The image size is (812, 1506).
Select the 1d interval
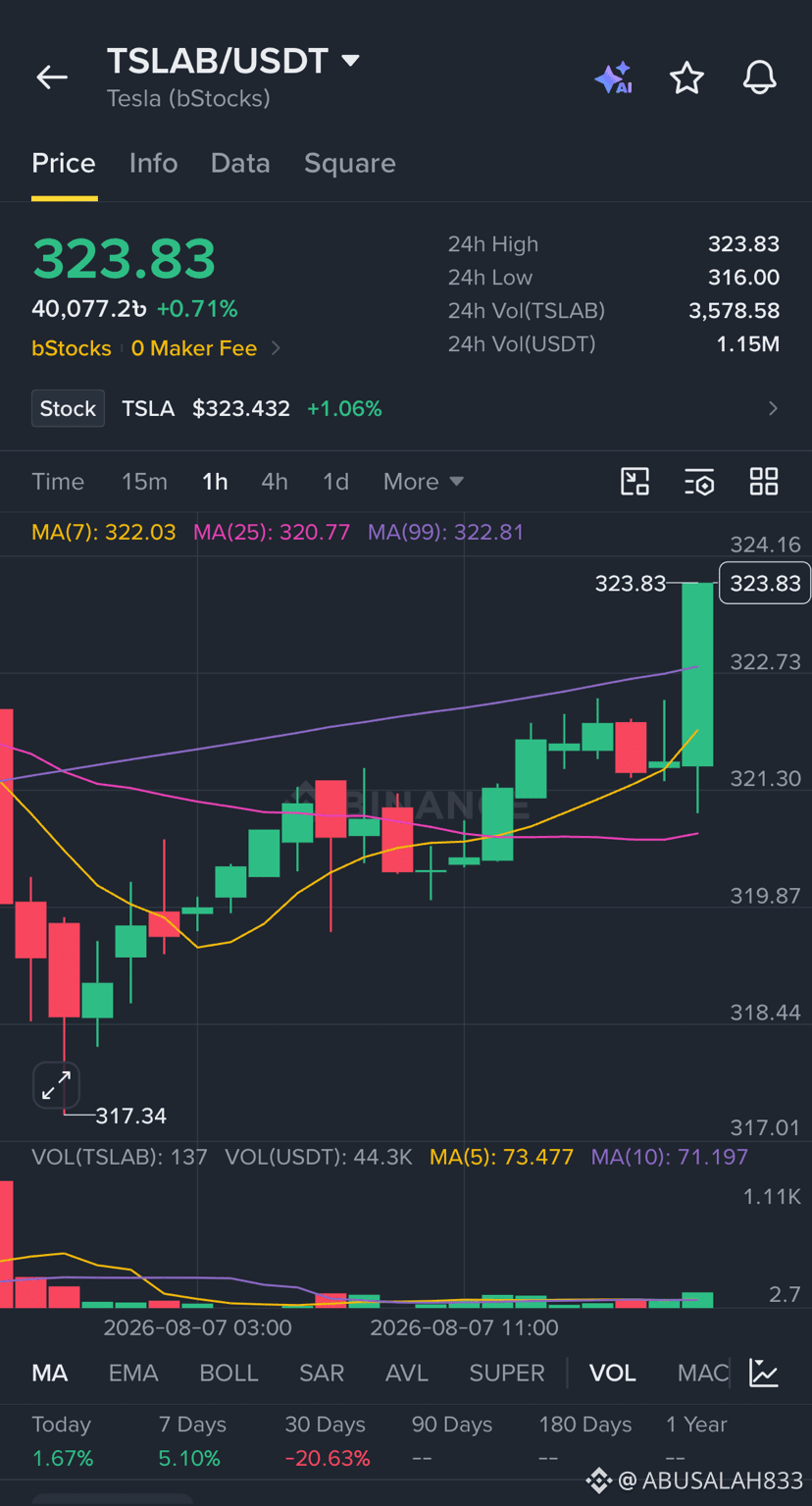pyautogui.click(x=335, y=482)
